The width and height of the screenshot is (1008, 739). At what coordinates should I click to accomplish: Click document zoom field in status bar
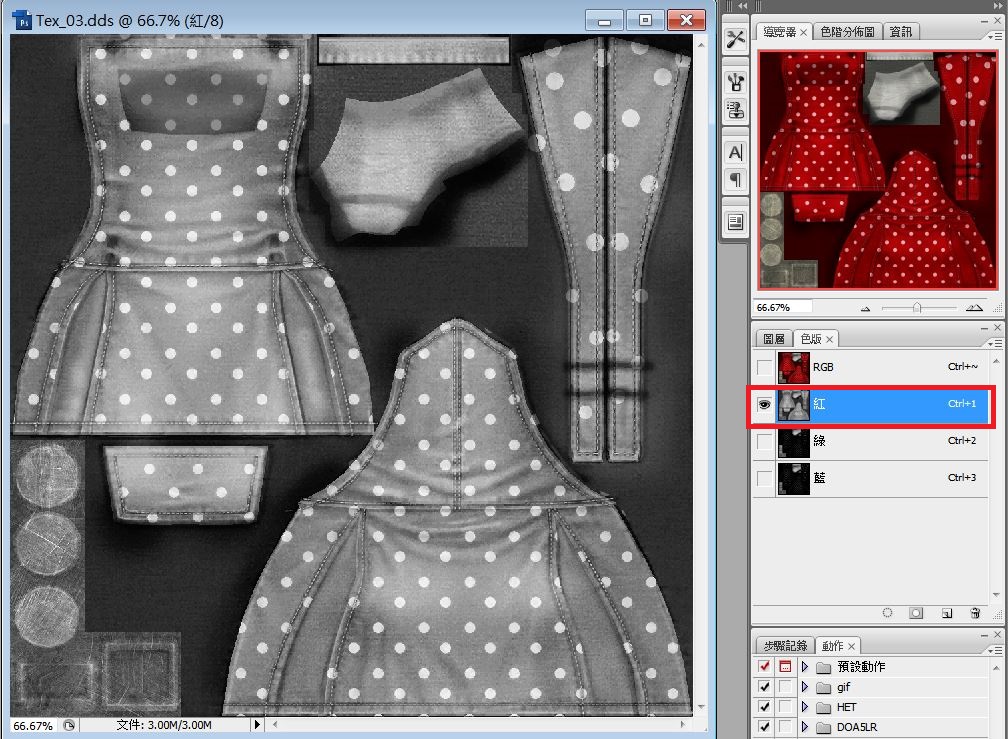coord(33,726)
